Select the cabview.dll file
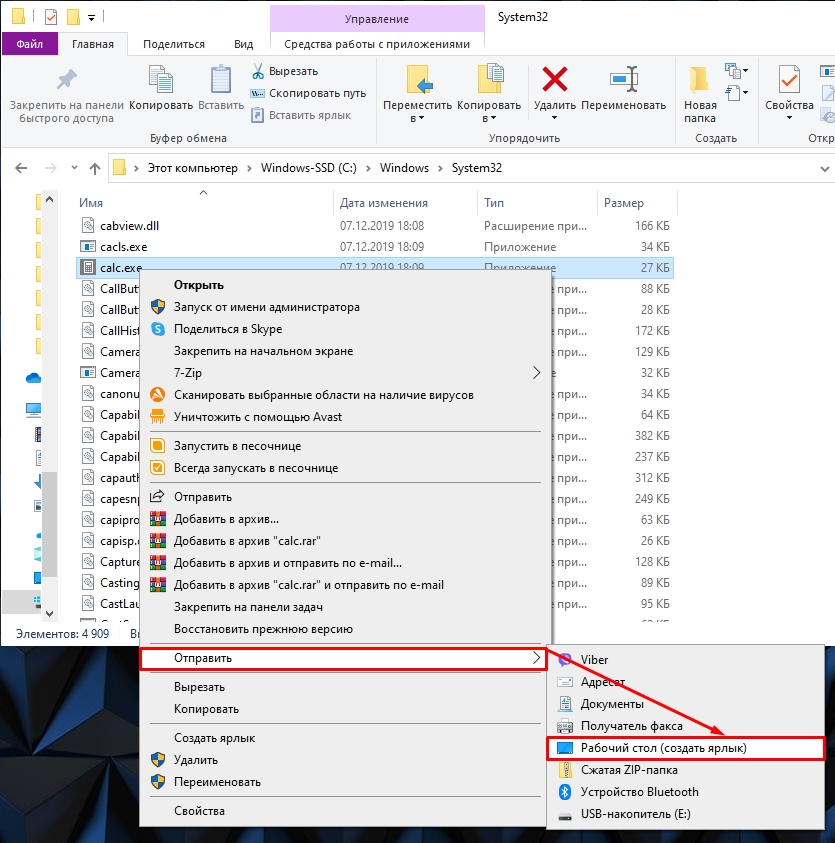 click(129, 225)
